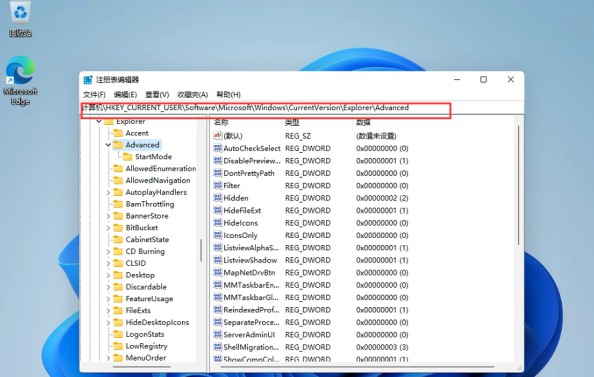Image resolution: width=594 pixels, height=377 pixels.
Task: Select the MapNetDrvBtn value icon
Action: pos(217,272)
